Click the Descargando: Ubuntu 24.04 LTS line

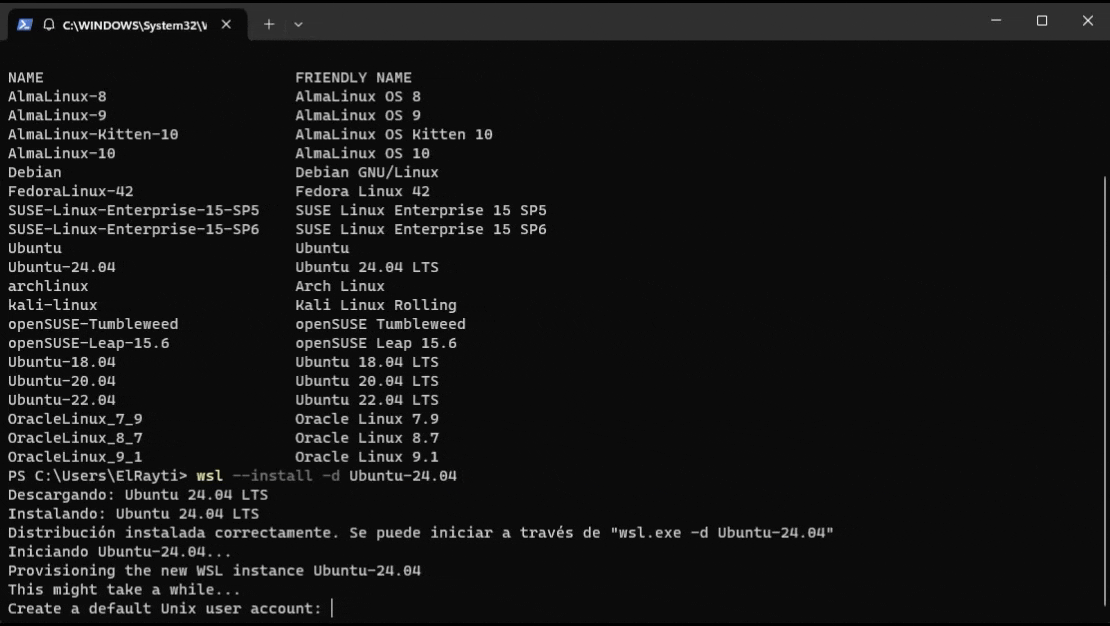tap(138, 495)
